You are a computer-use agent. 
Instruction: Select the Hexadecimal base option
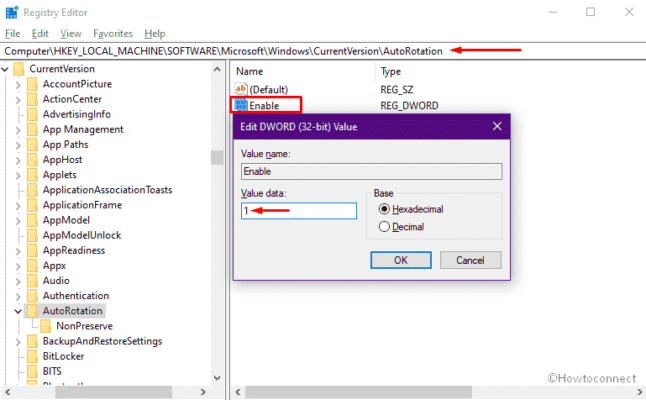click(x=411, y=209)
